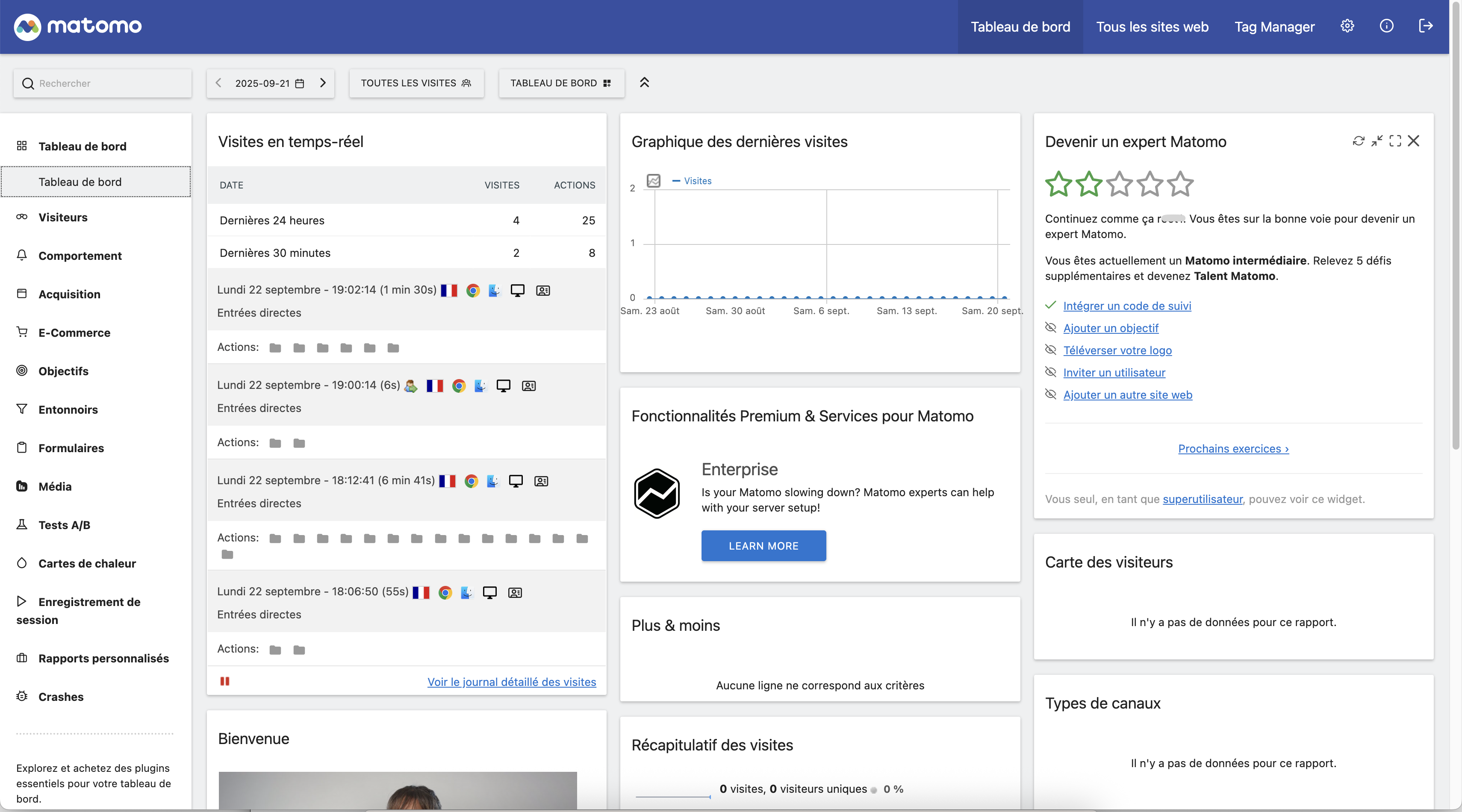
Task: Open the administration gear icon
Action: click(x=1347, y=26)
